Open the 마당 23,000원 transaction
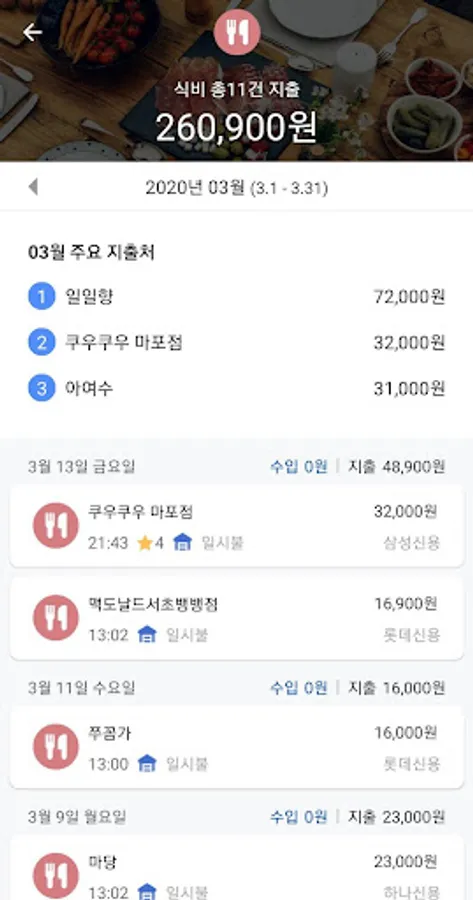The width and height of the screenshot is (473, 900). (x=236, y=868)
